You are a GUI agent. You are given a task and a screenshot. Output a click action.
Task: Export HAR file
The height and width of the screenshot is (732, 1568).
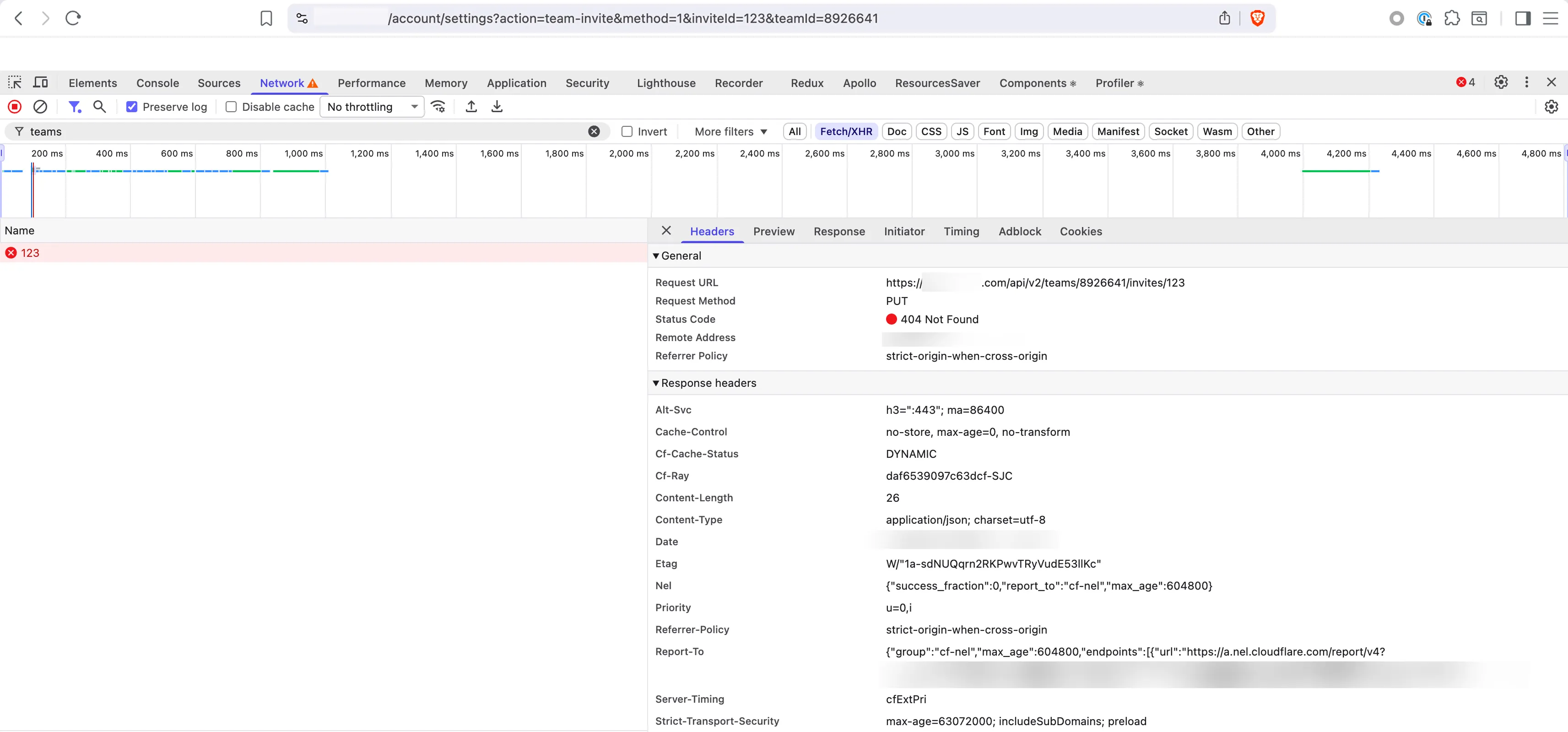497,107
